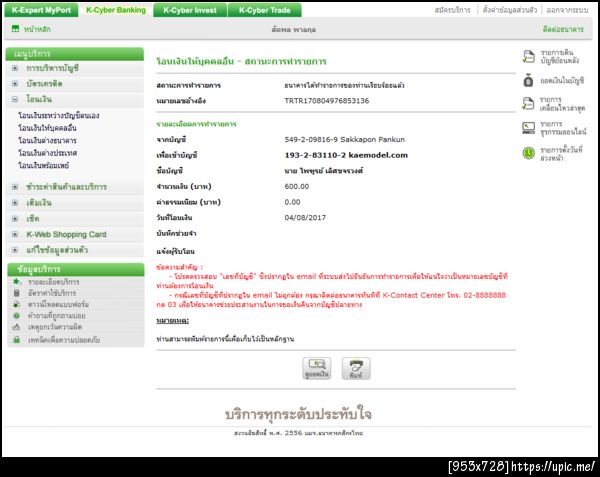Open บัตรเครดิต menu item
The height and width of the screenshot is (477, 600).
click(44, 84)
